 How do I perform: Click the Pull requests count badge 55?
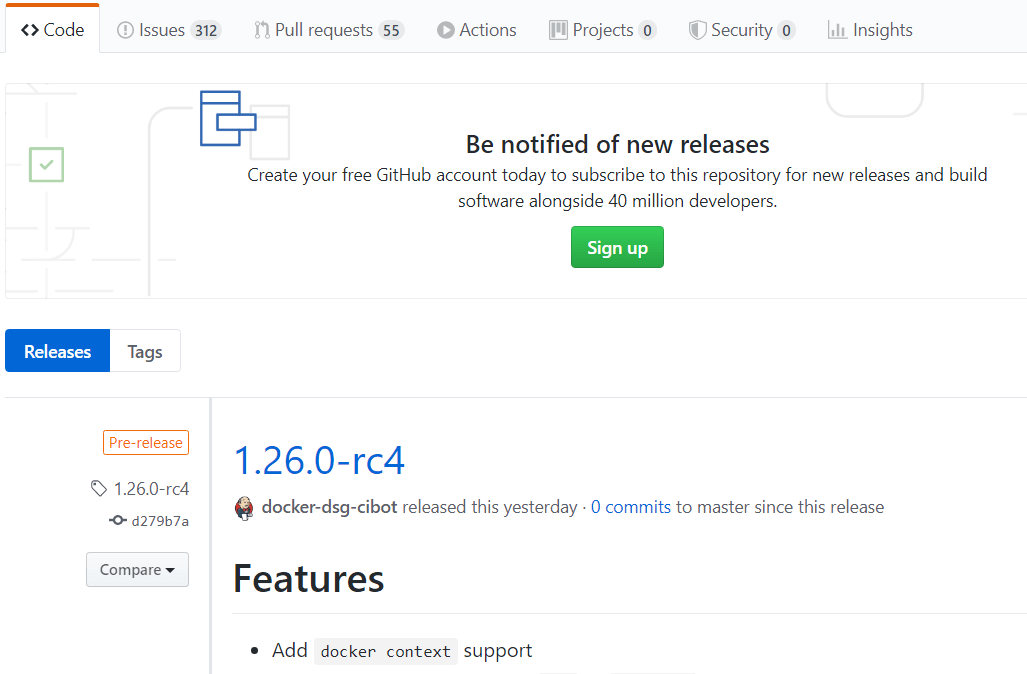click(x=391, y=31)
